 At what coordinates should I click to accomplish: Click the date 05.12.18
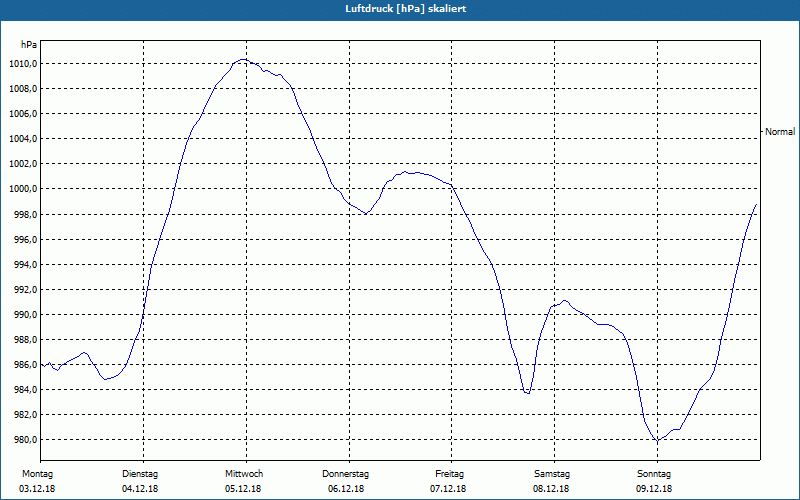[x=243, y=489]
